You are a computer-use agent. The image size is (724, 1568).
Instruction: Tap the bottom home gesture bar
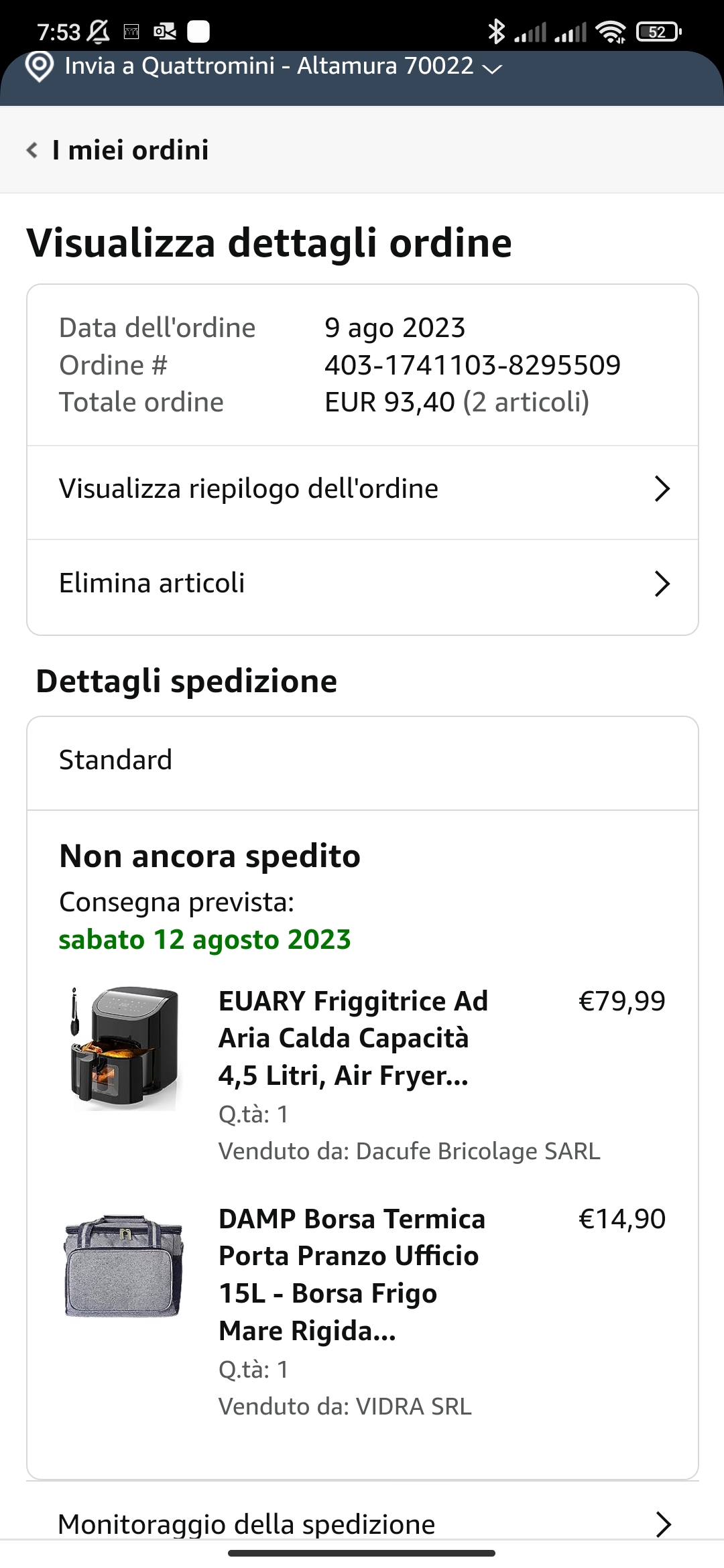click(362, 1553)
